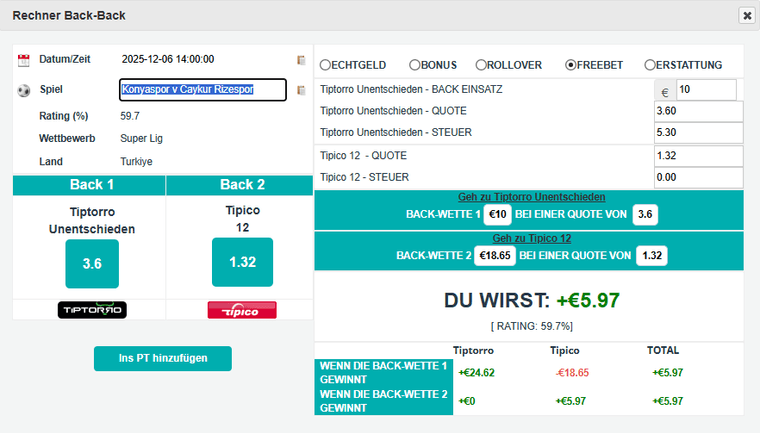Close the Rechner Back-Back dialog

746,15
